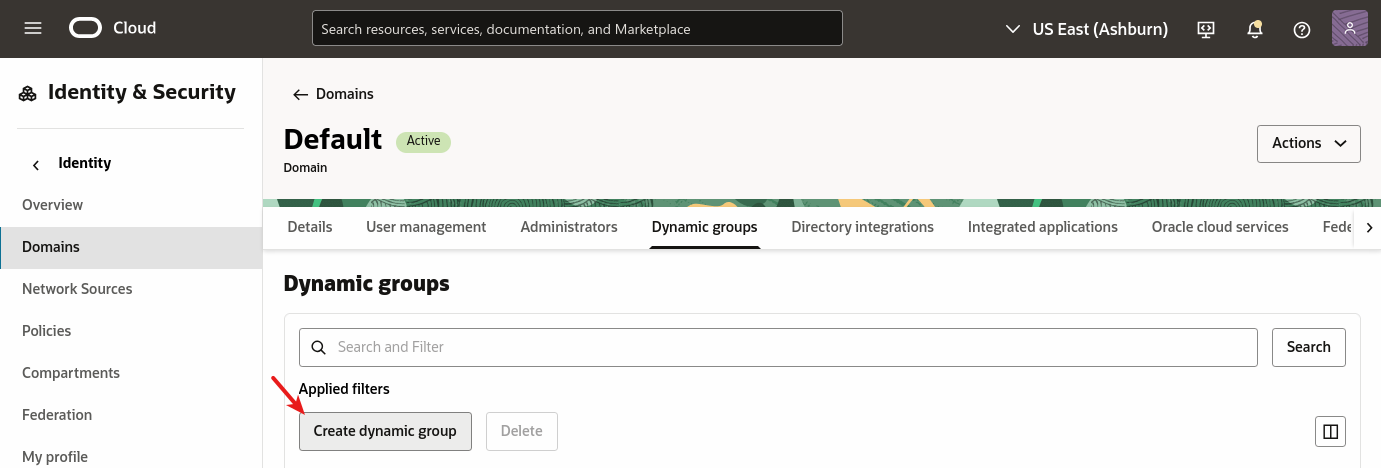
Task: Click the back arrow beside Domains
Action: (300, 94)
